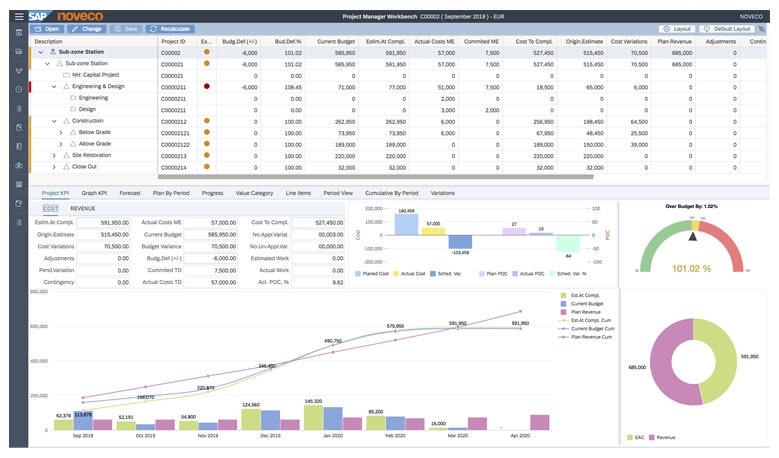Expand the Close Out node
The width and height of the screenshot is (779, 458).
point(54,167)
